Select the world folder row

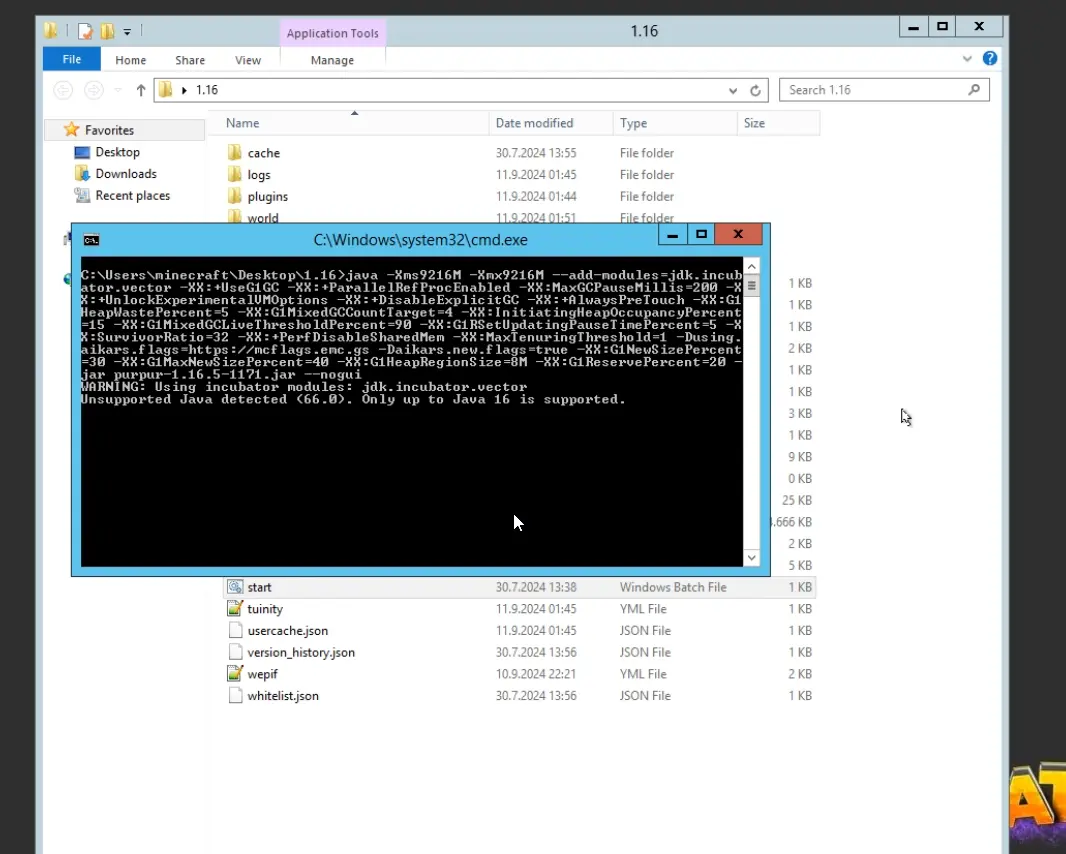coord(519,217)
